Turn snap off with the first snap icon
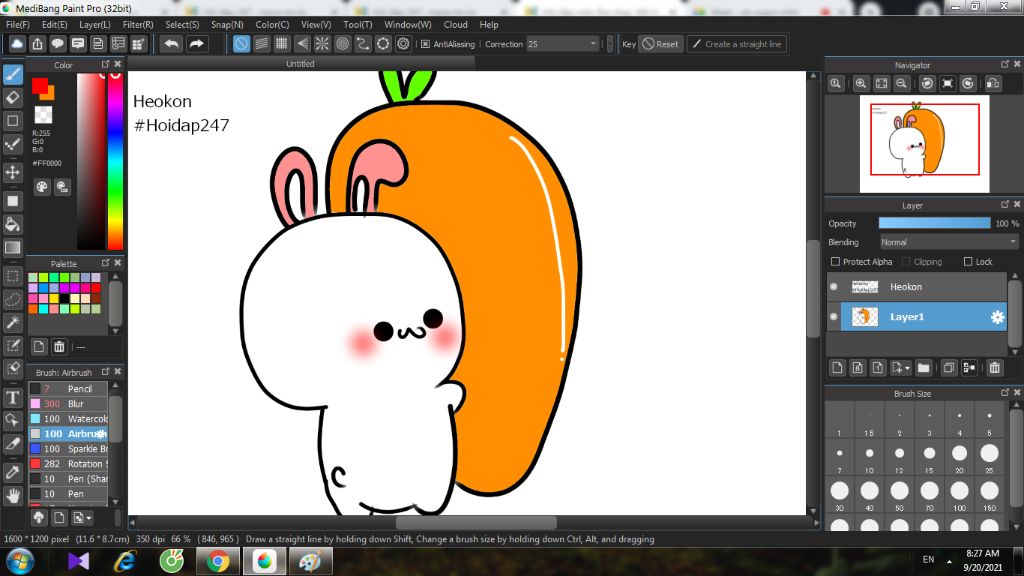 [241, 44]
